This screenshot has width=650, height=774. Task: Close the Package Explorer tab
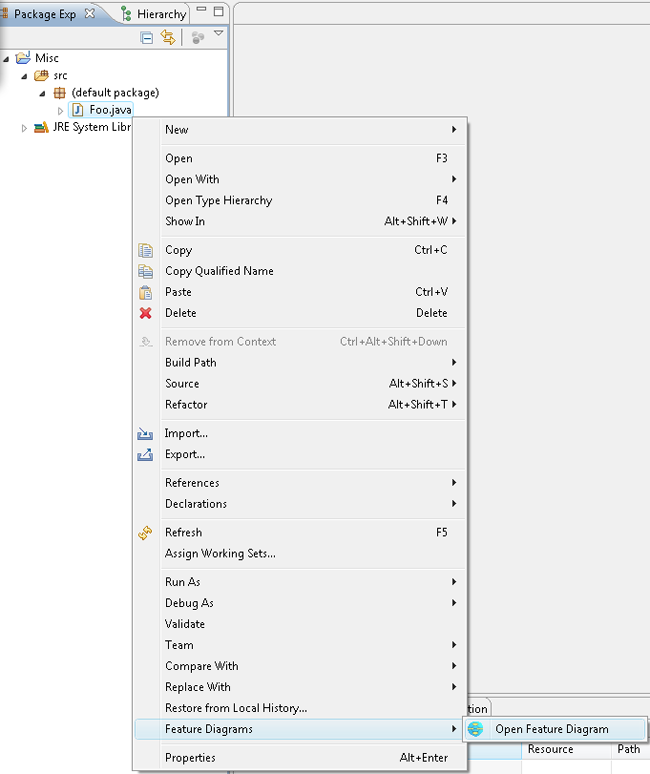[89, 14]
